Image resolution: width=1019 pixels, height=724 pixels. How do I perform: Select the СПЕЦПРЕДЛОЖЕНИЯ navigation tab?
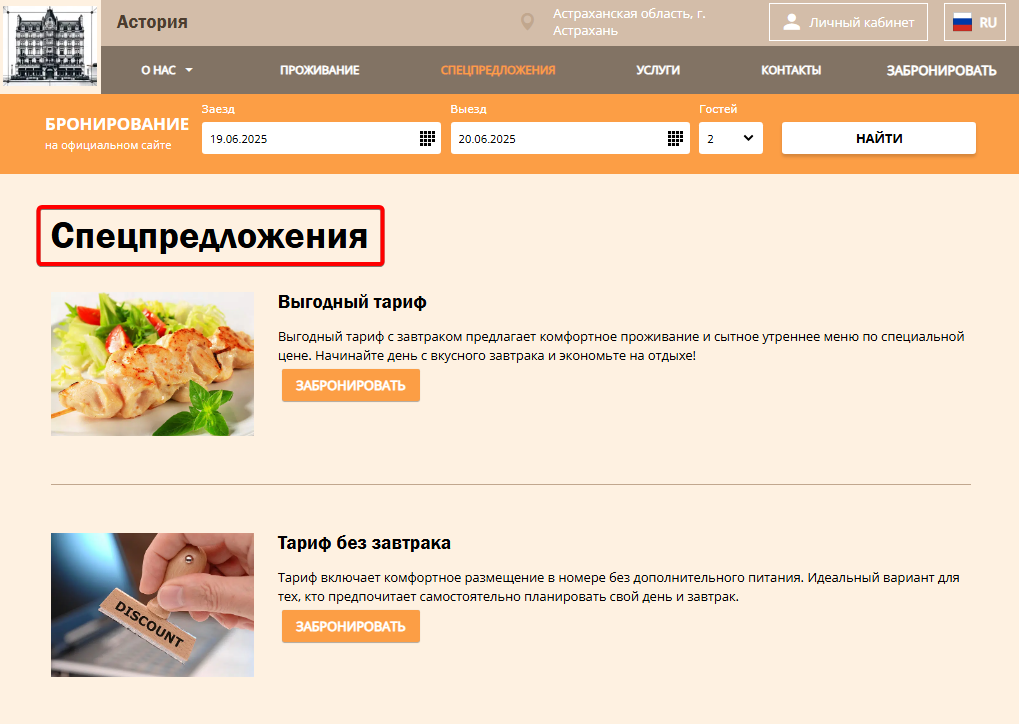(x=498, y=70)
